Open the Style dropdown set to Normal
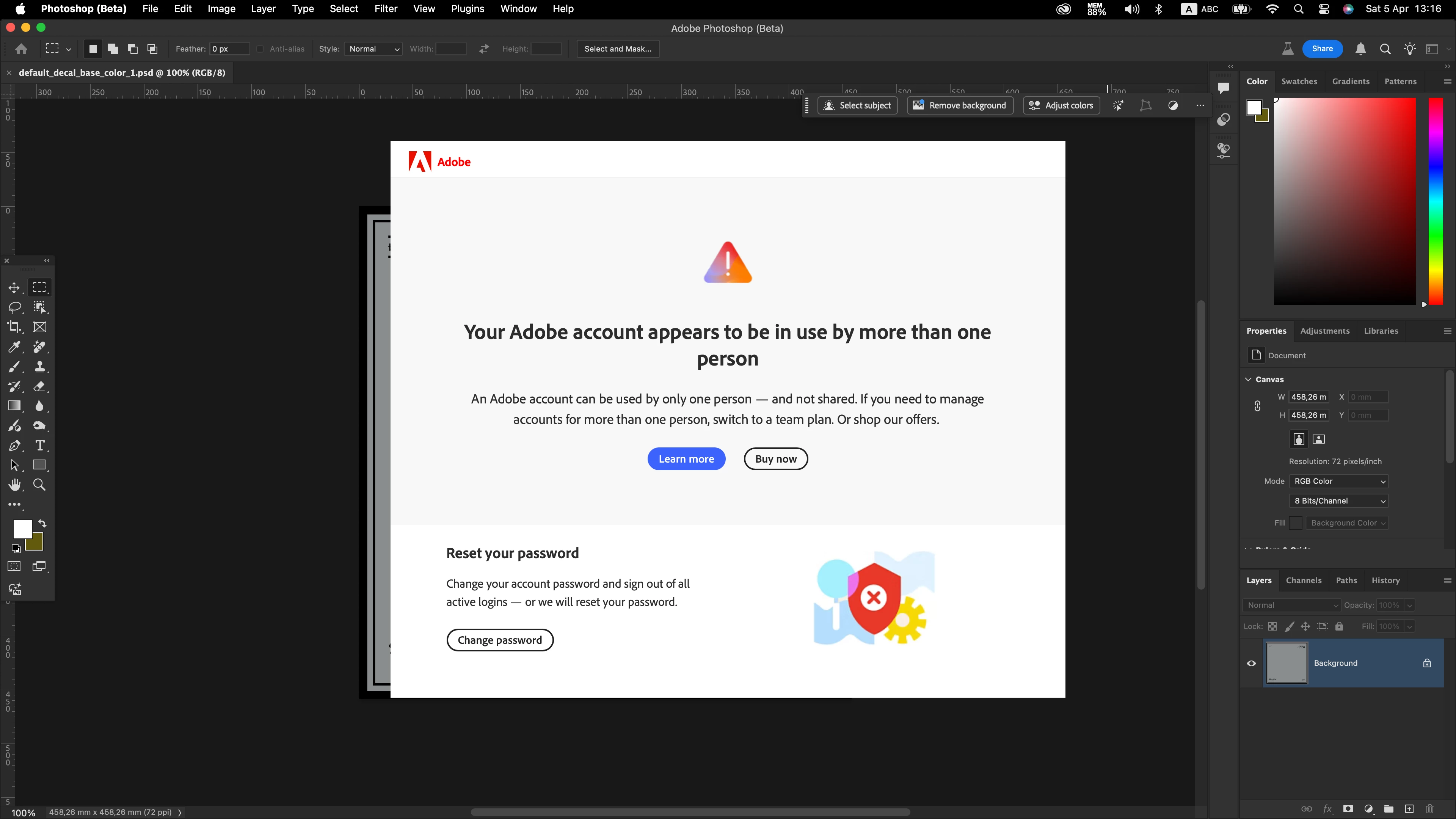The width and height of the screenshot is (1456, 819). tap(373, 49)
